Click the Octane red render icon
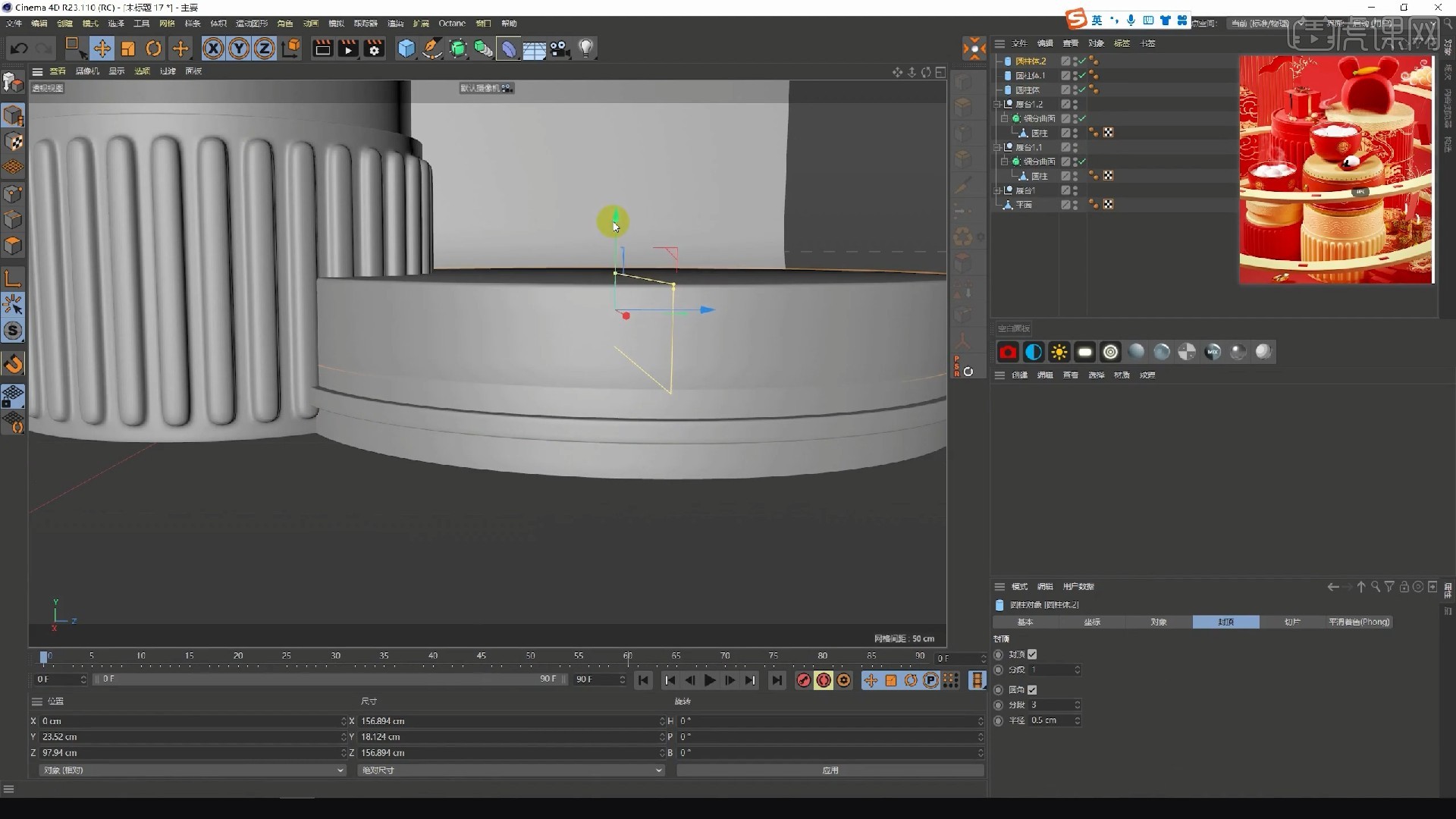This screenshot has width=1456, height=819. pyautogui.click(x=1008, y=352)
